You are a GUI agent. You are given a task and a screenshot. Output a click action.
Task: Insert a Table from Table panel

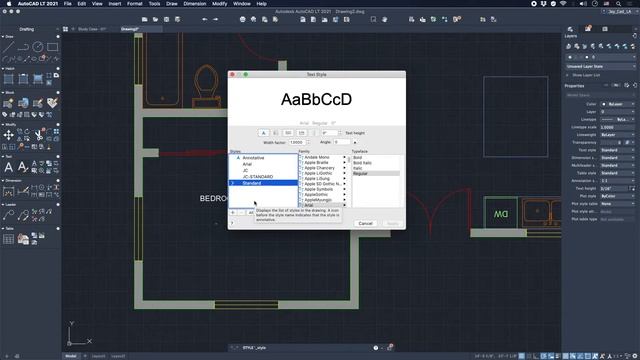(8, 239)
